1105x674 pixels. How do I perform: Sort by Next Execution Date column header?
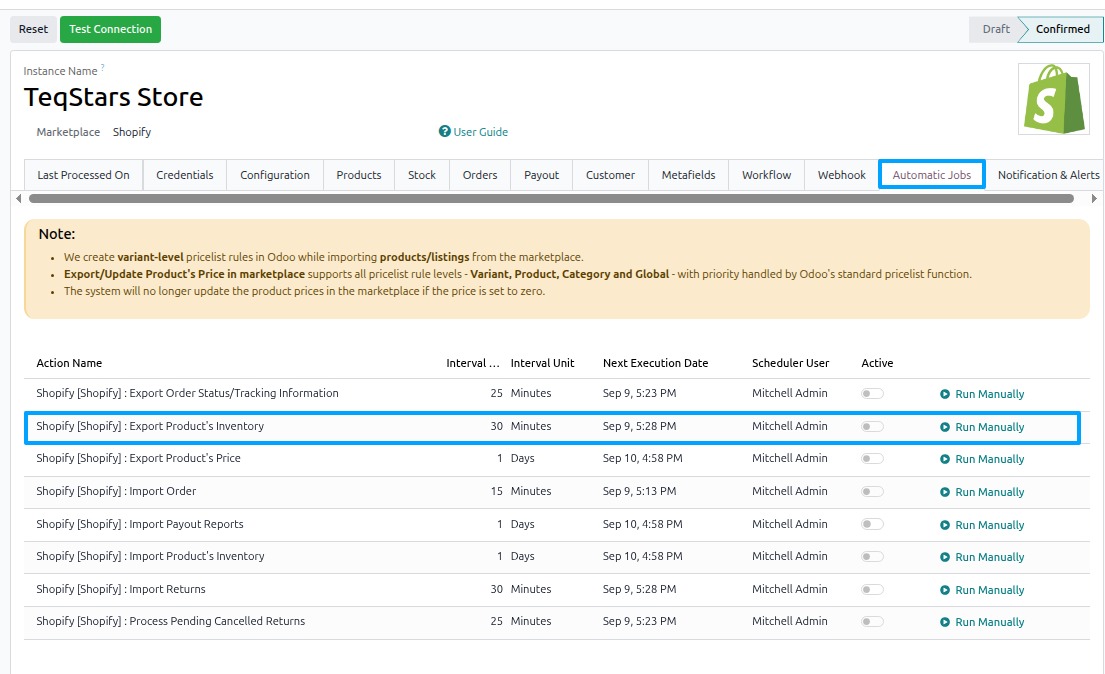[655, 363]
